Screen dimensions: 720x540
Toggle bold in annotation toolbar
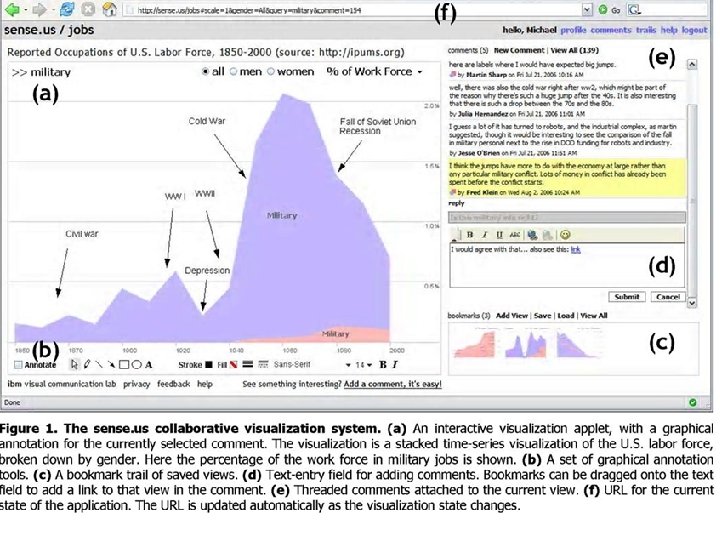[x=382, y=365]
